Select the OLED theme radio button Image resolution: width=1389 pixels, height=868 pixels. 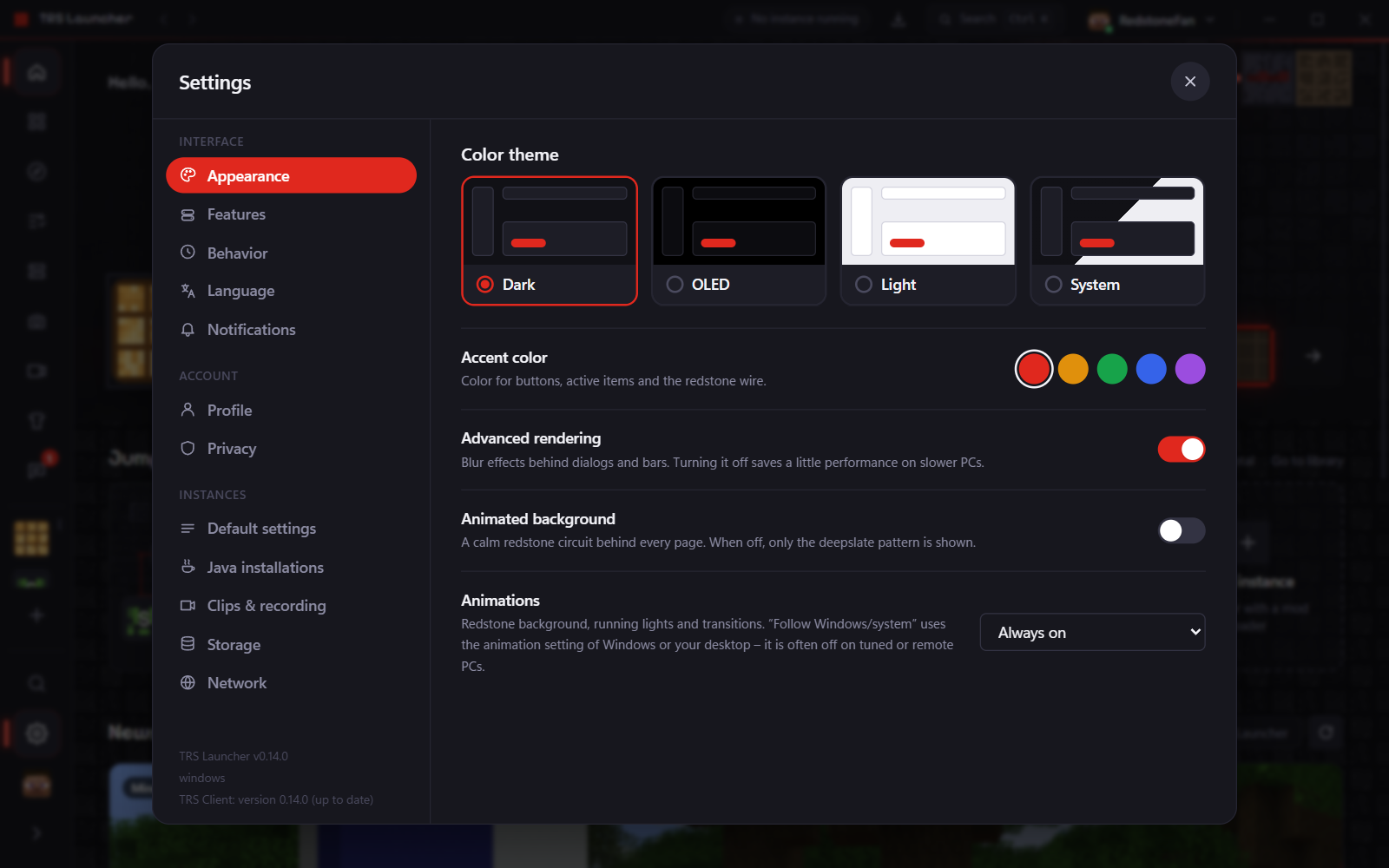point(675,285)
